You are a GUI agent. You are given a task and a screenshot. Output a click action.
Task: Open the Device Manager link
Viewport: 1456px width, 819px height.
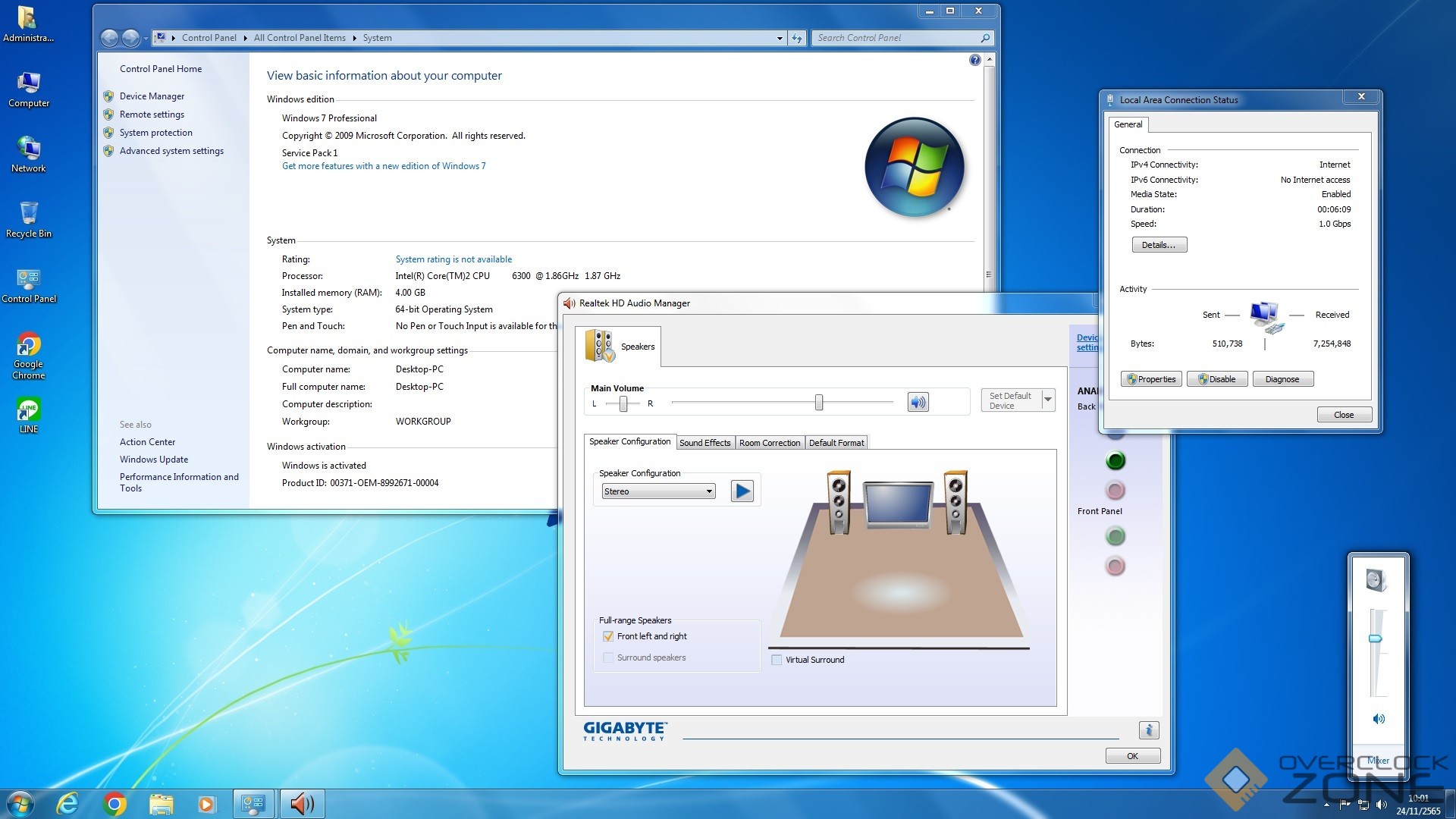[152, 96]
